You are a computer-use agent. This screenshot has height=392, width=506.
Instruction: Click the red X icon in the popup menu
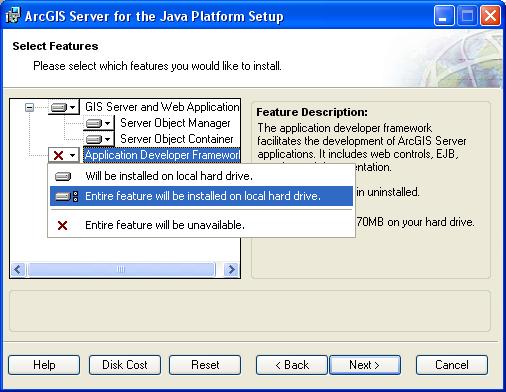tap(62, 225)
